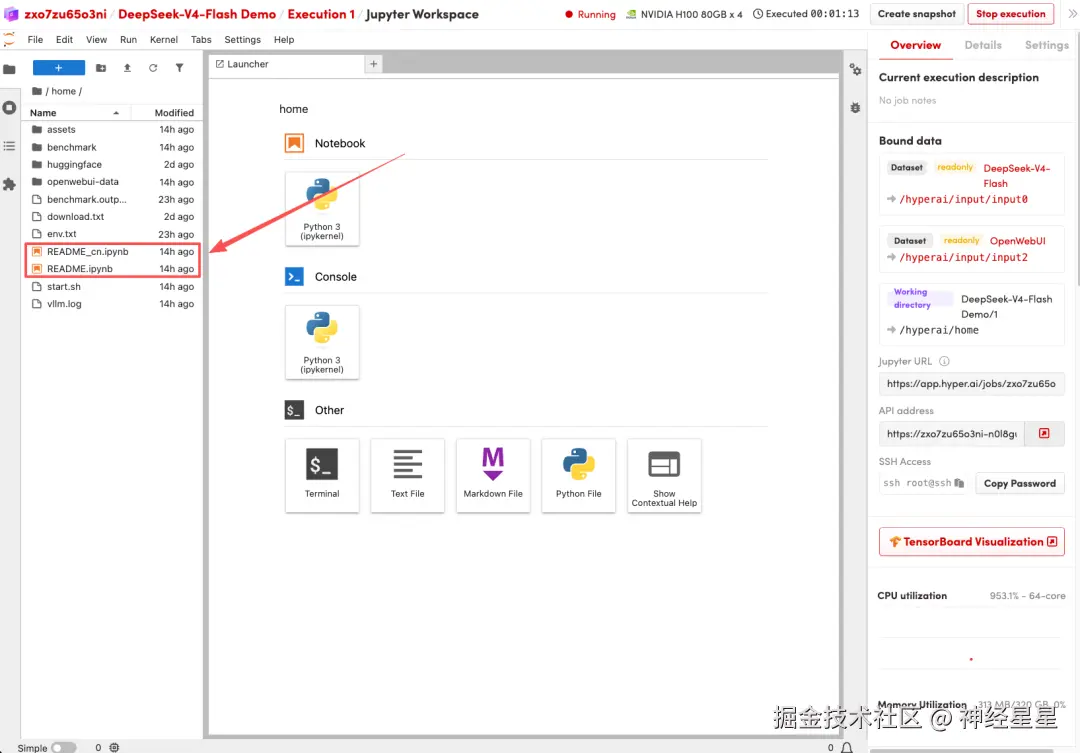Open a new Terminal from launcher

click(x=322, y=475)
